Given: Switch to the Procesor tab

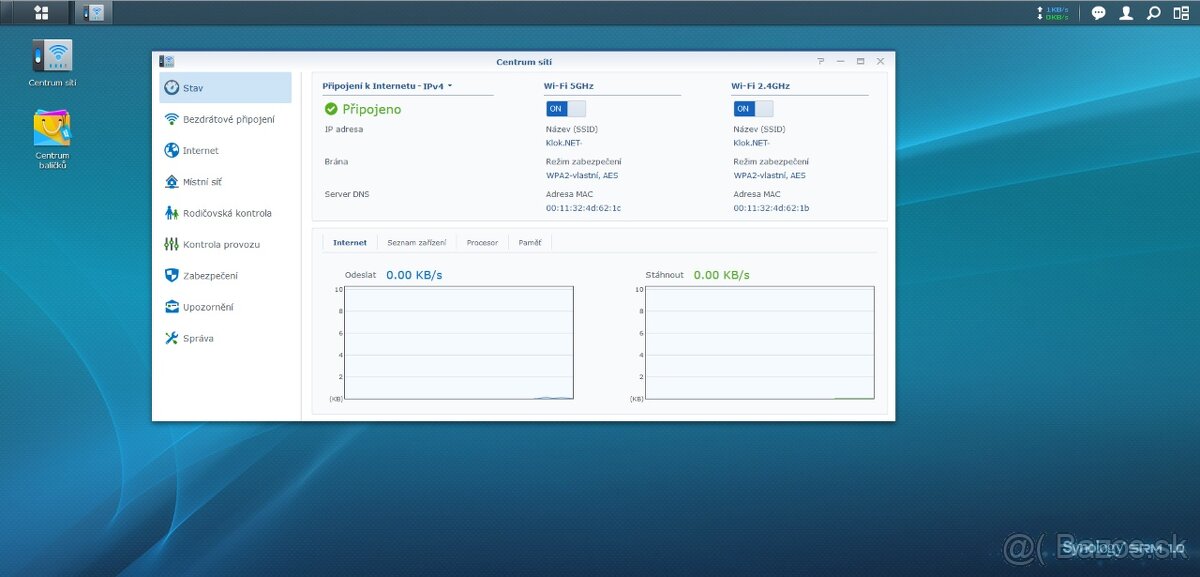Looking at the screenshot, I should [482, 243].
